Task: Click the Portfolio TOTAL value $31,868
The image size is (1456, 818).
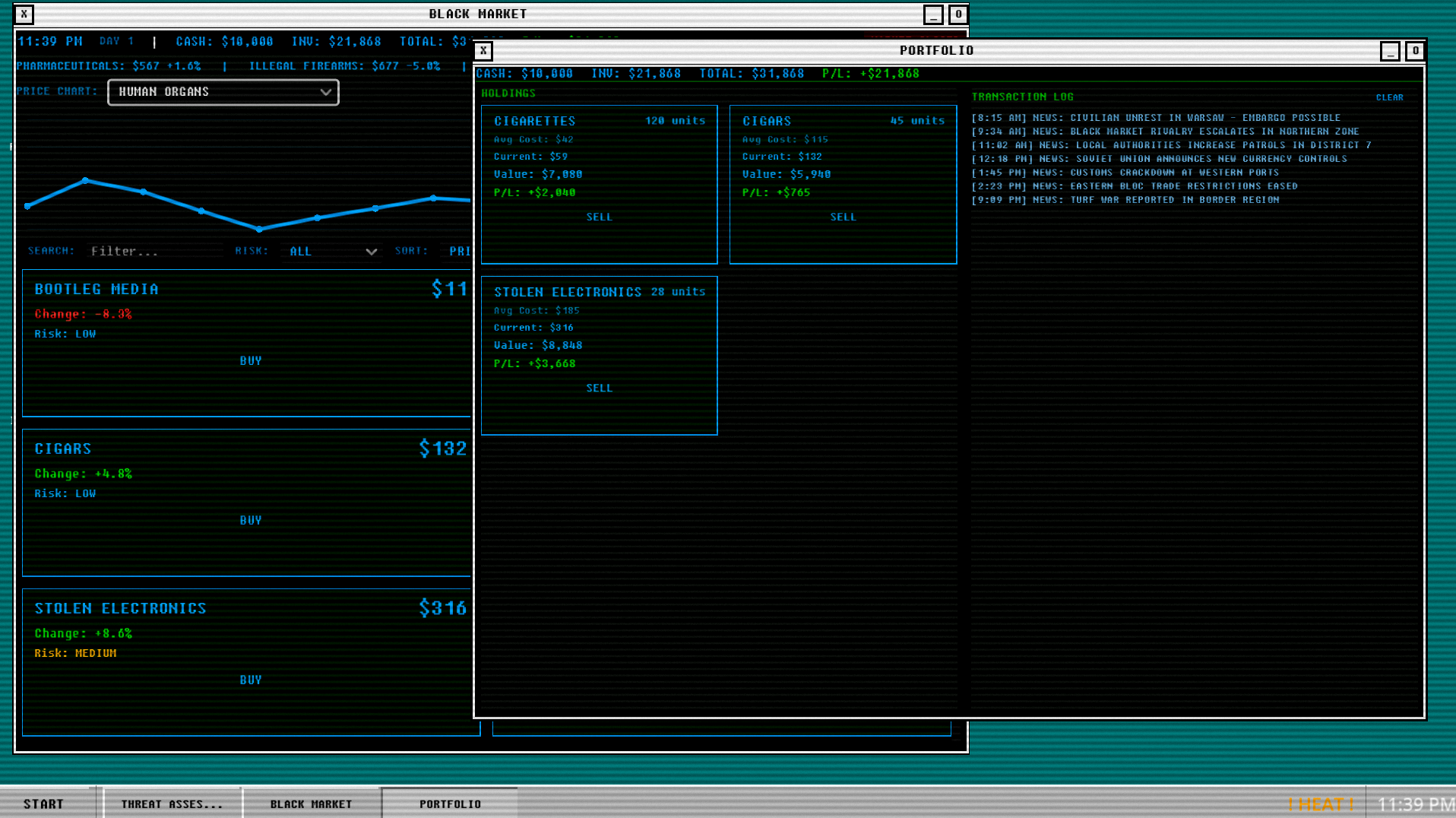Action: click(x=777, y=74)
